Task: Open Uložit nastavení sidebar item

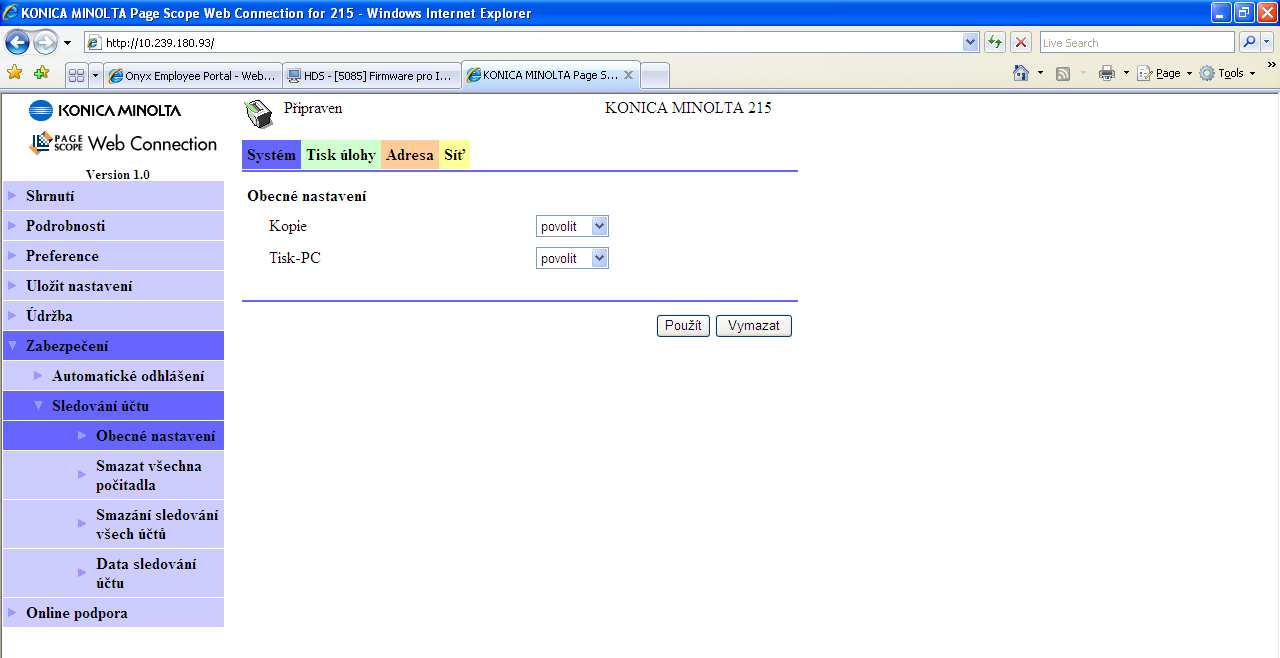Action: pyautogui.click(x=113, y=286)
